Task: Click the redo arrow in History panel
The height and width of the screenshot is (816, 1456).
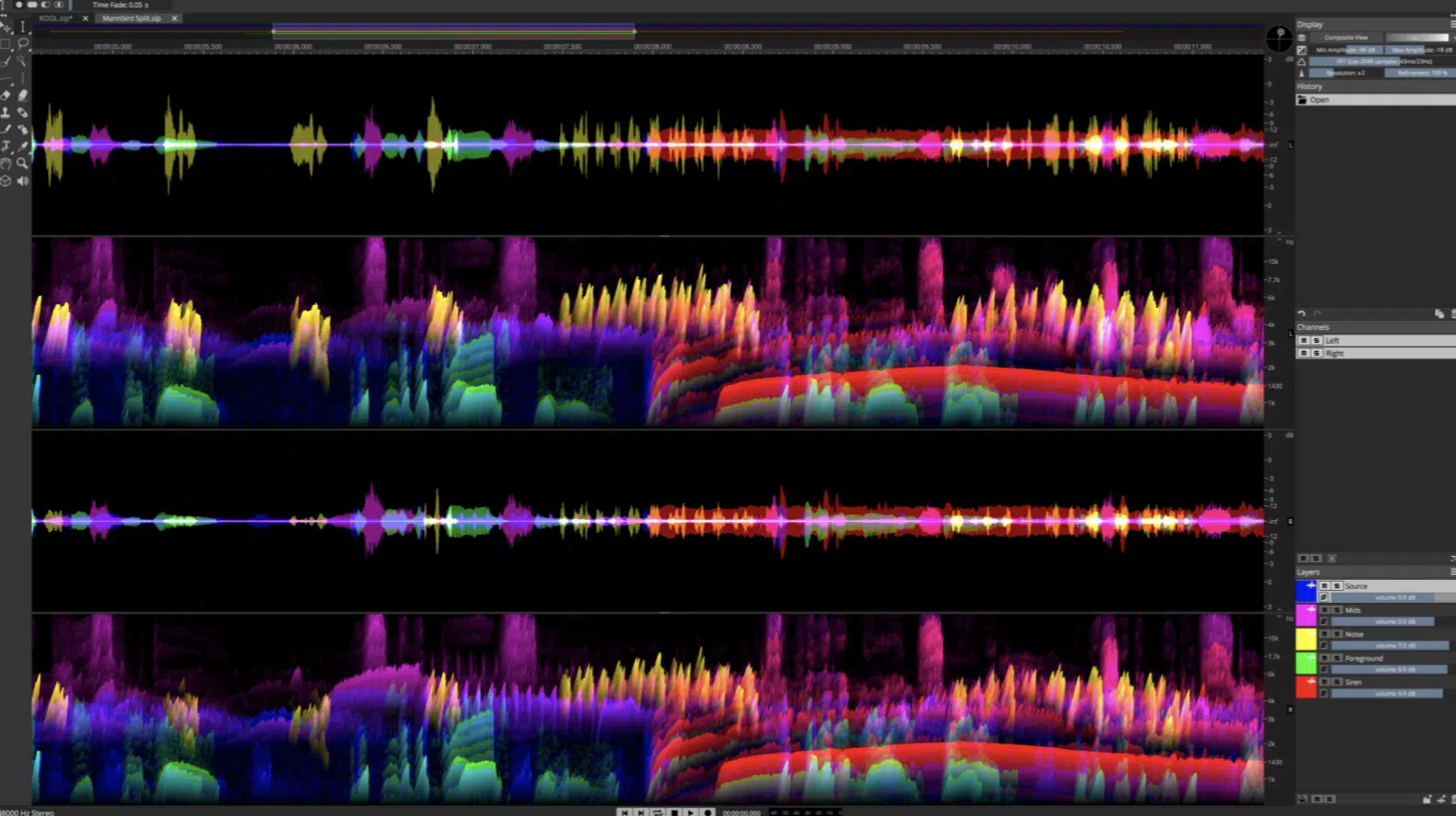Action: 1317,313
